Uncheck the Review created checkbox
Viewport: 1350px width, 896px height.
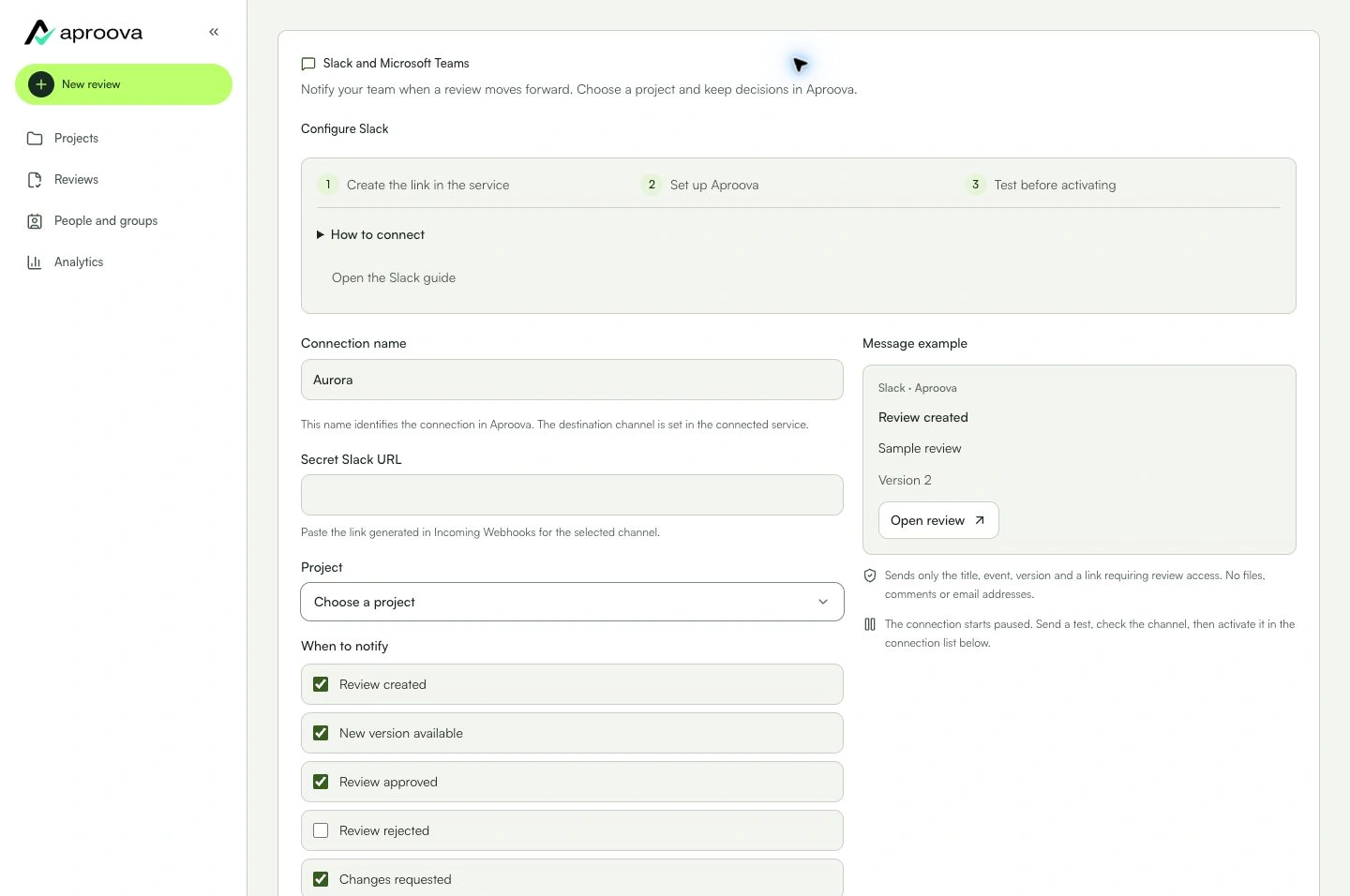pos(321,684)
